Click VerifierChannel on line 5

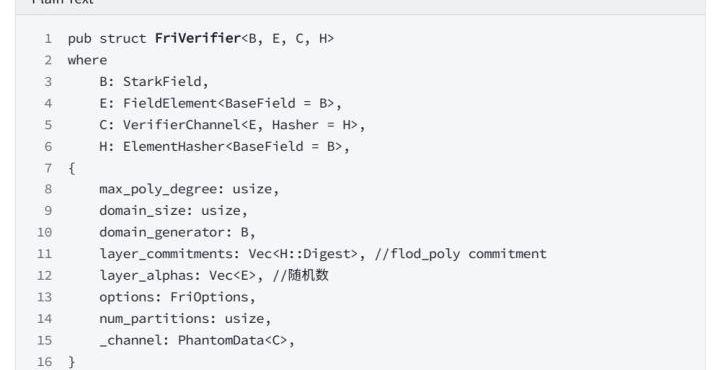(x=181, y=124)
